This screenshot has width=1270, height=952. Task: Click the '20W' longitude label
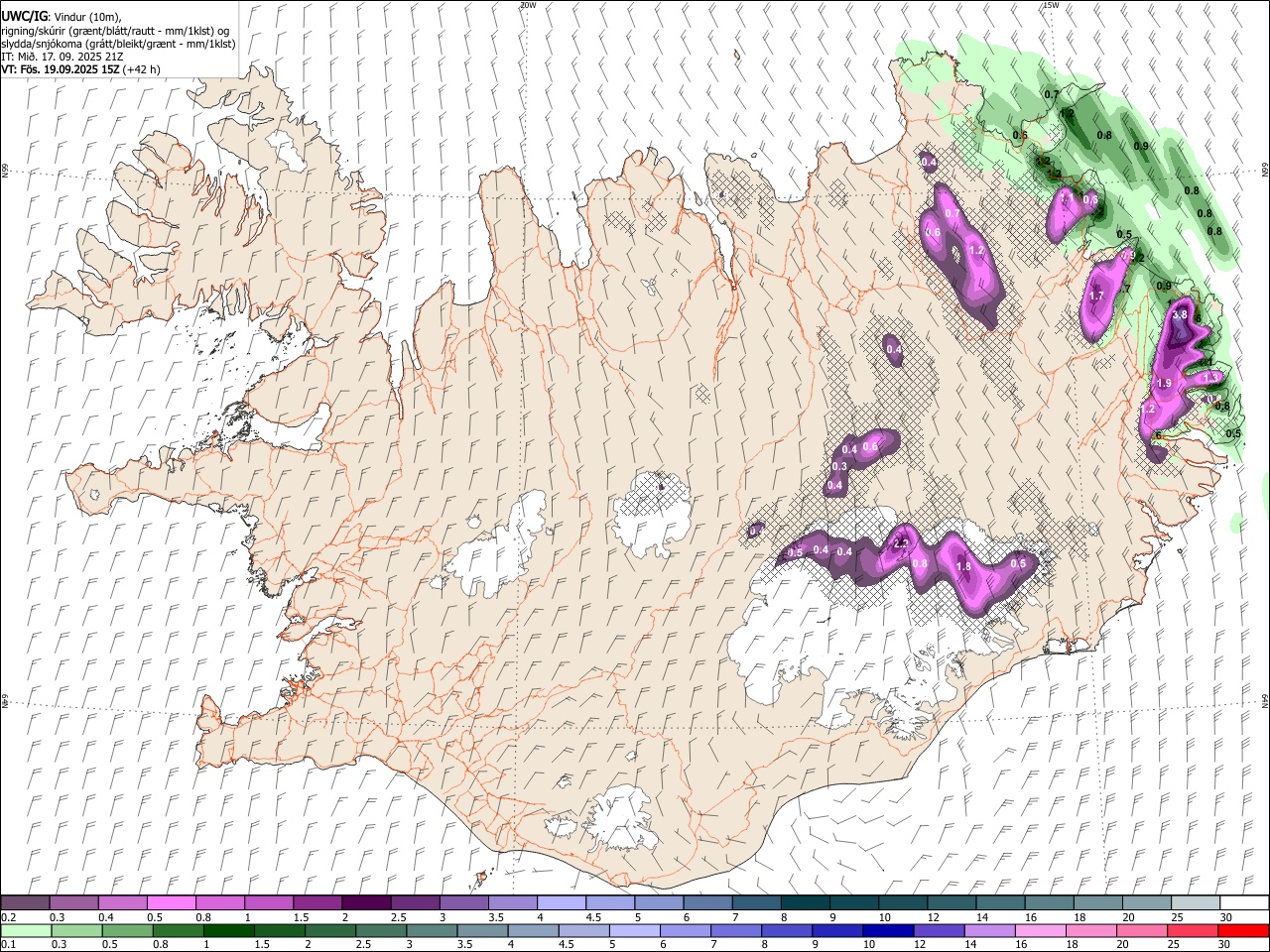pyautogui.click(x=528, y=5)
